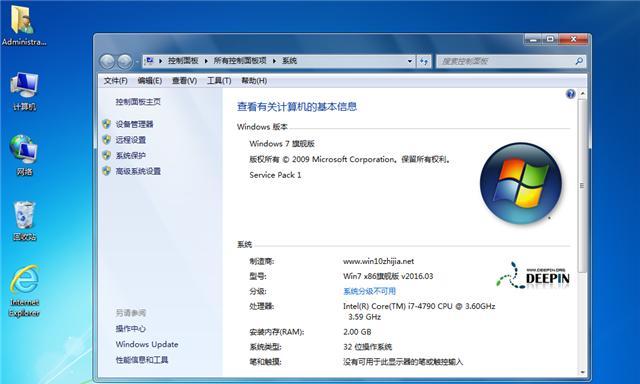
Task: Open the 编辑(E) menu
Action: [150, 81]
